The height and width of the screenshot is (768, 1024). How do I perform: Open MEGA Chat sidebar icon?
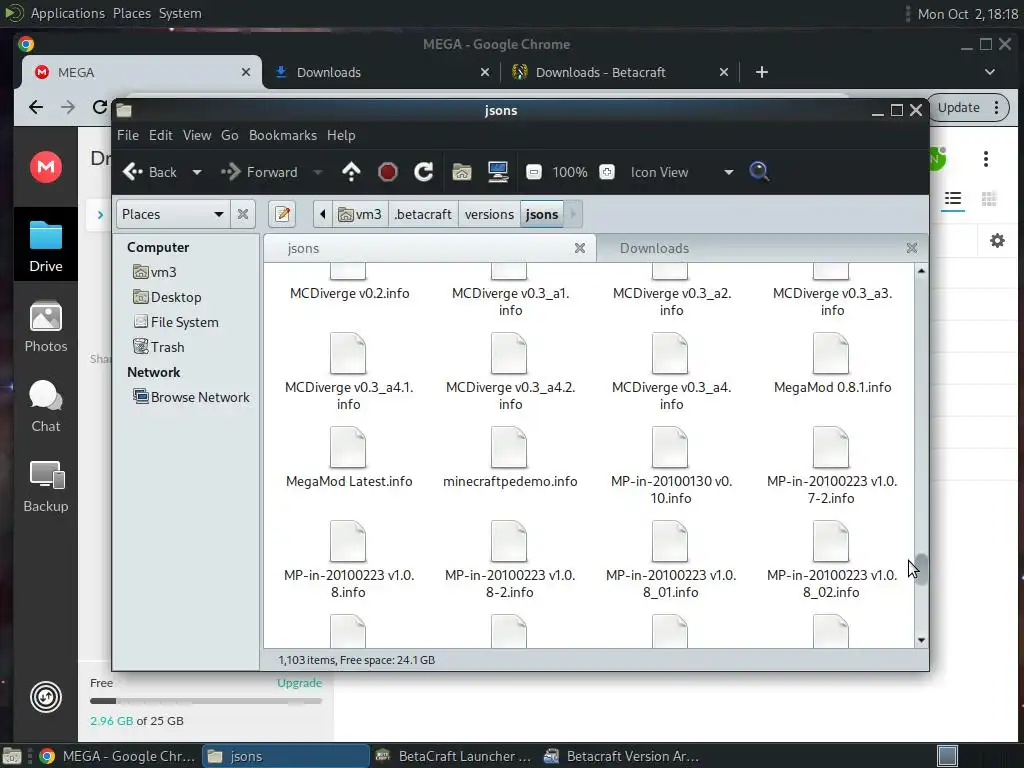(x=46, y=407)
